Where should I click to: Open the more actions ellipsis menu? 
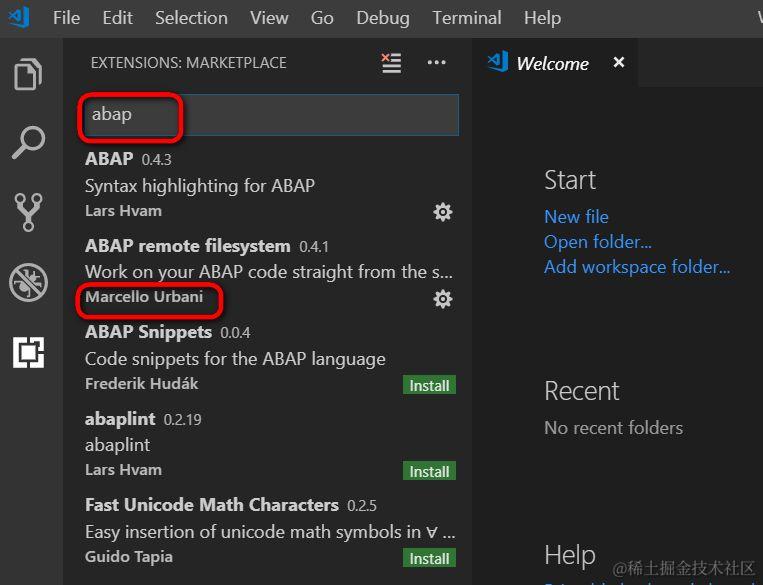pos(436,62)
